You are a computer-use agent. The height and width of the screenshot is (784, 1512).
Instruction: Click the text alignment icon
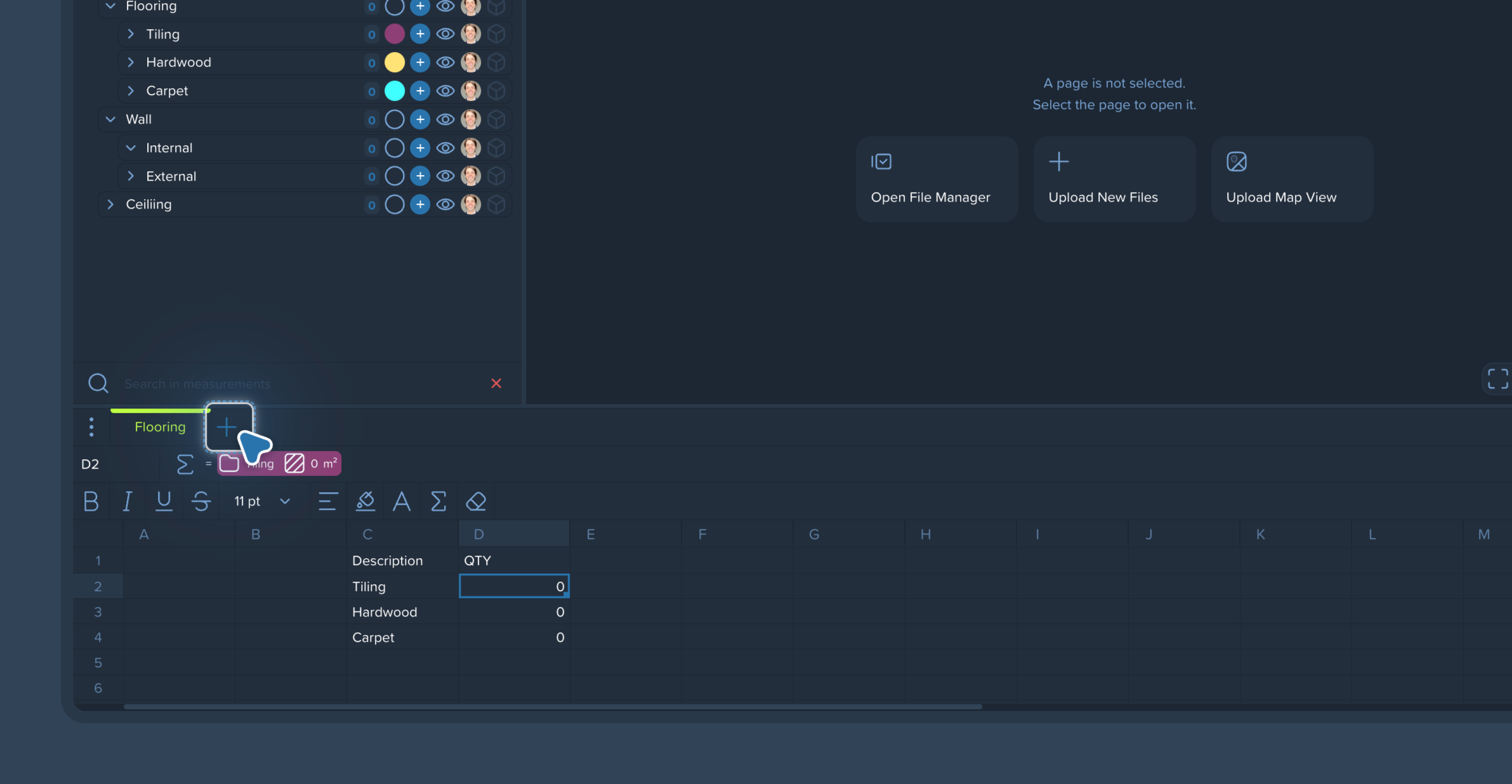click(328, 501)
